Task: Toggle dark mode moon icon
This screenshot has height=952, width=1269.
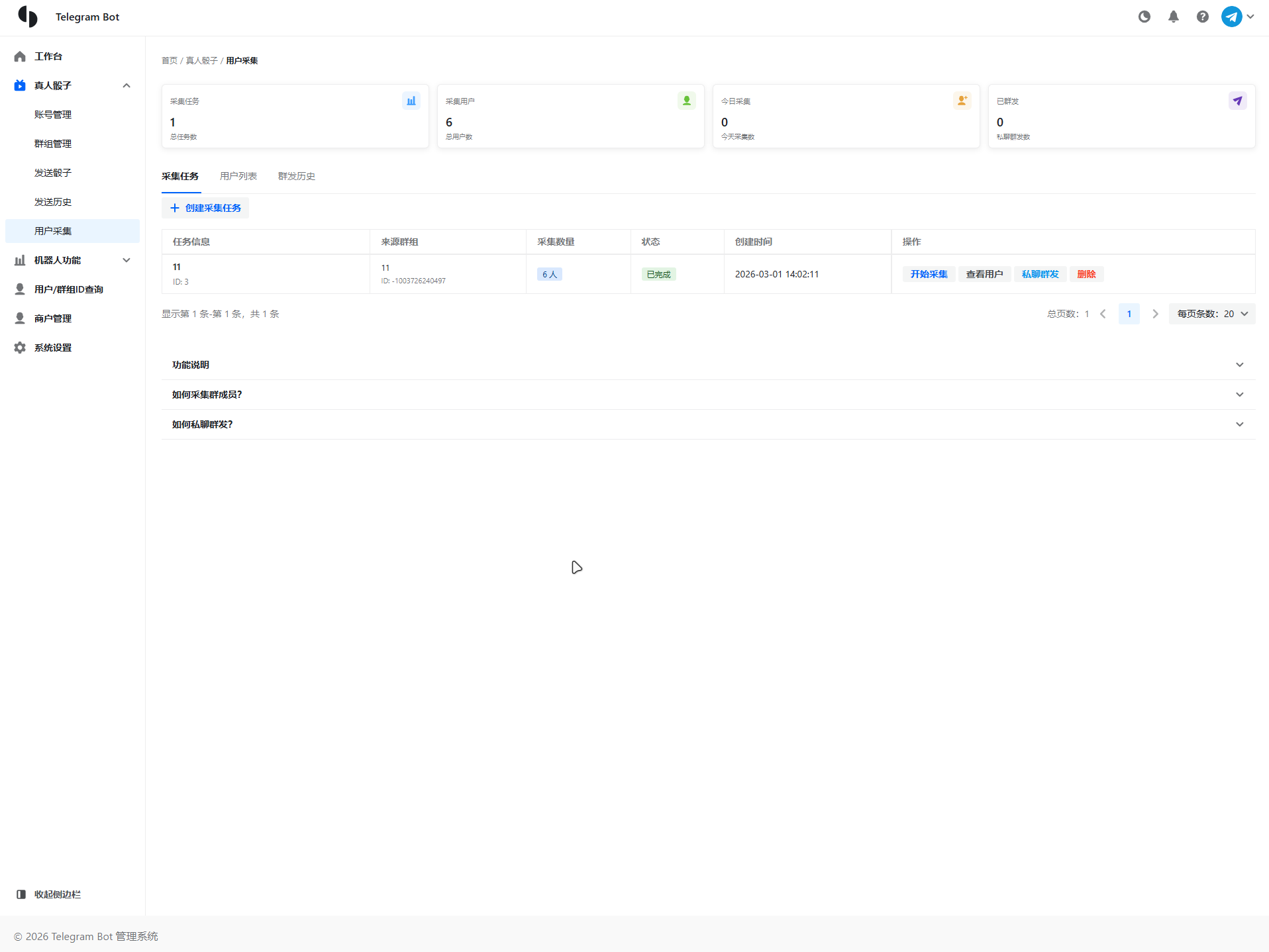Action: click(1144, 17)
